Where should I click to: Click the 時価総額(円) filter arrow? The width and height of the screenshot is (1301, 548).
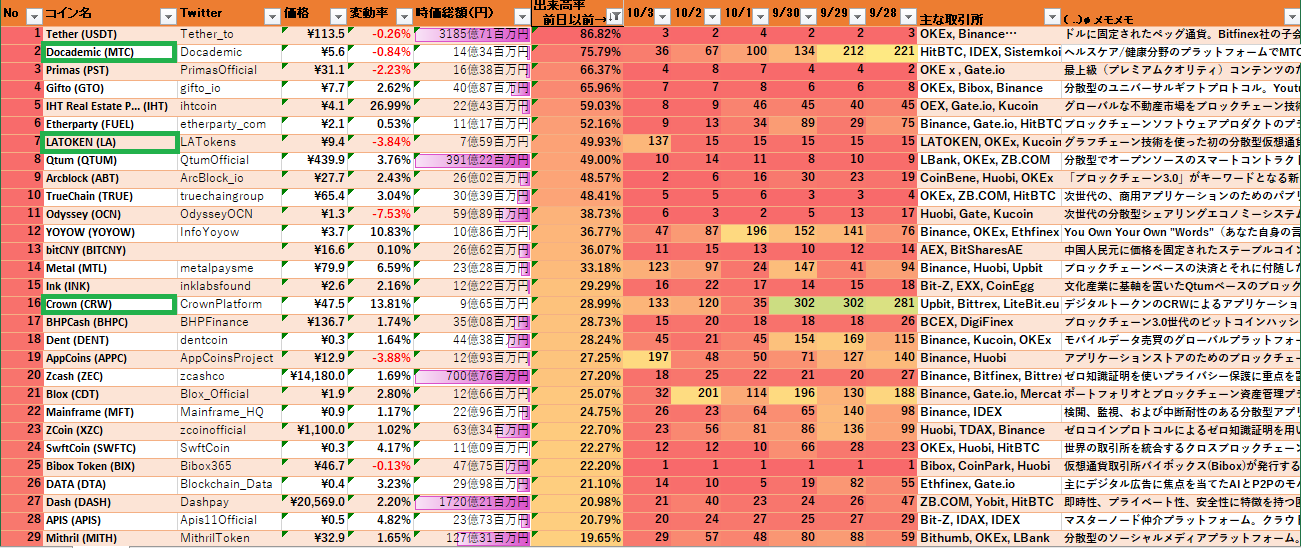coord(522,17)
